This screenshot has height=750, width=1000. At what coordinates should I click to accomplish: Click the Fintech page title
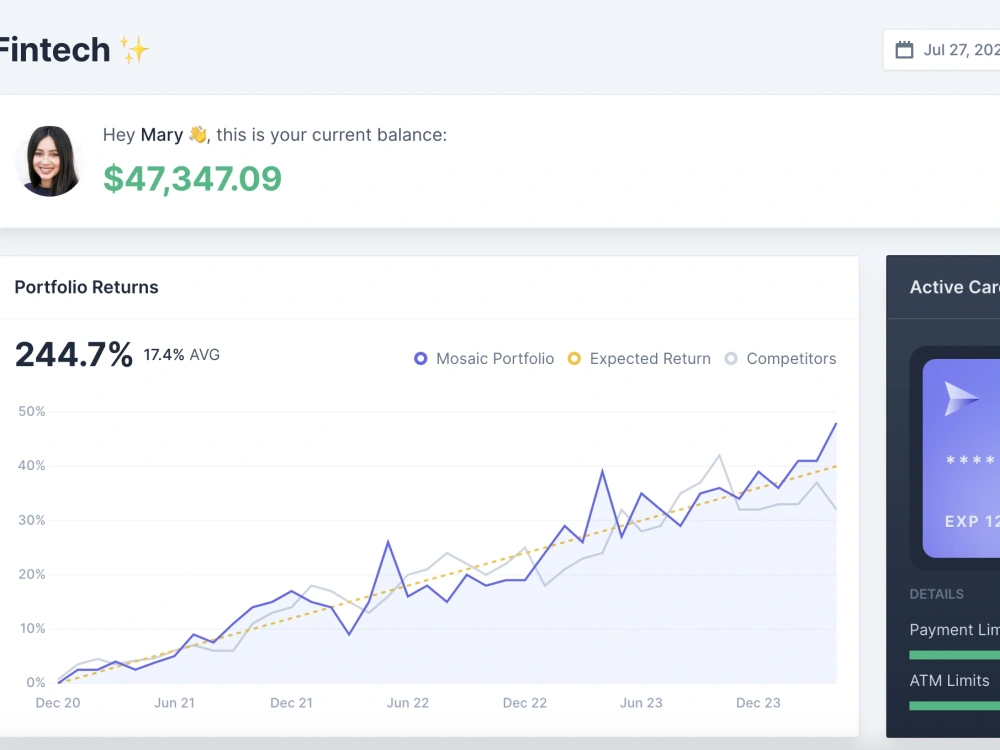tap(54, 50)
